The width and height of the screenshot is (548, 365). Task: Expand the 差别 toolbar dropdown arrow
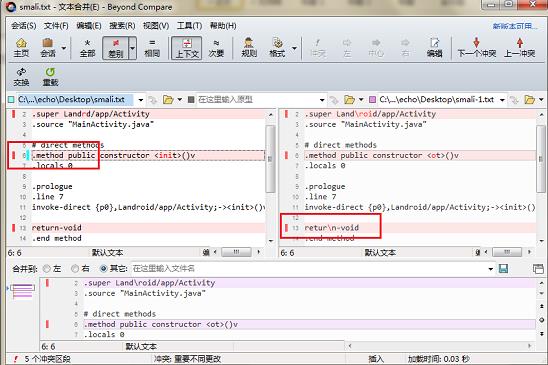click(x=132, y=48)
